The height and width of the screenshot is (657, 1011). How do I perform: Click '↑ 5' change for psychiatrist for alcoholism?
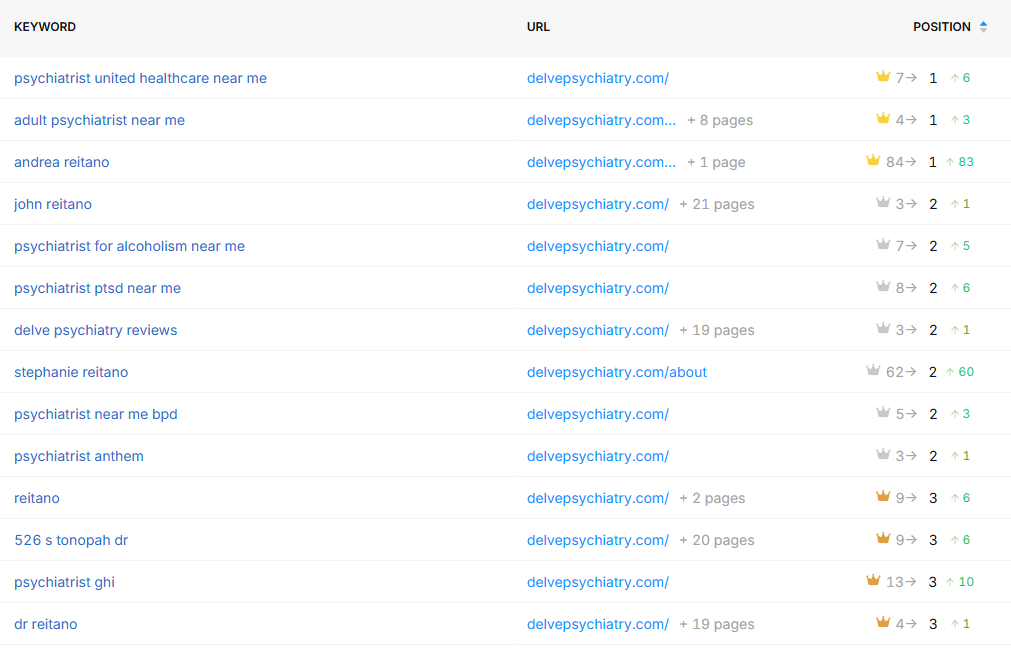960,246
